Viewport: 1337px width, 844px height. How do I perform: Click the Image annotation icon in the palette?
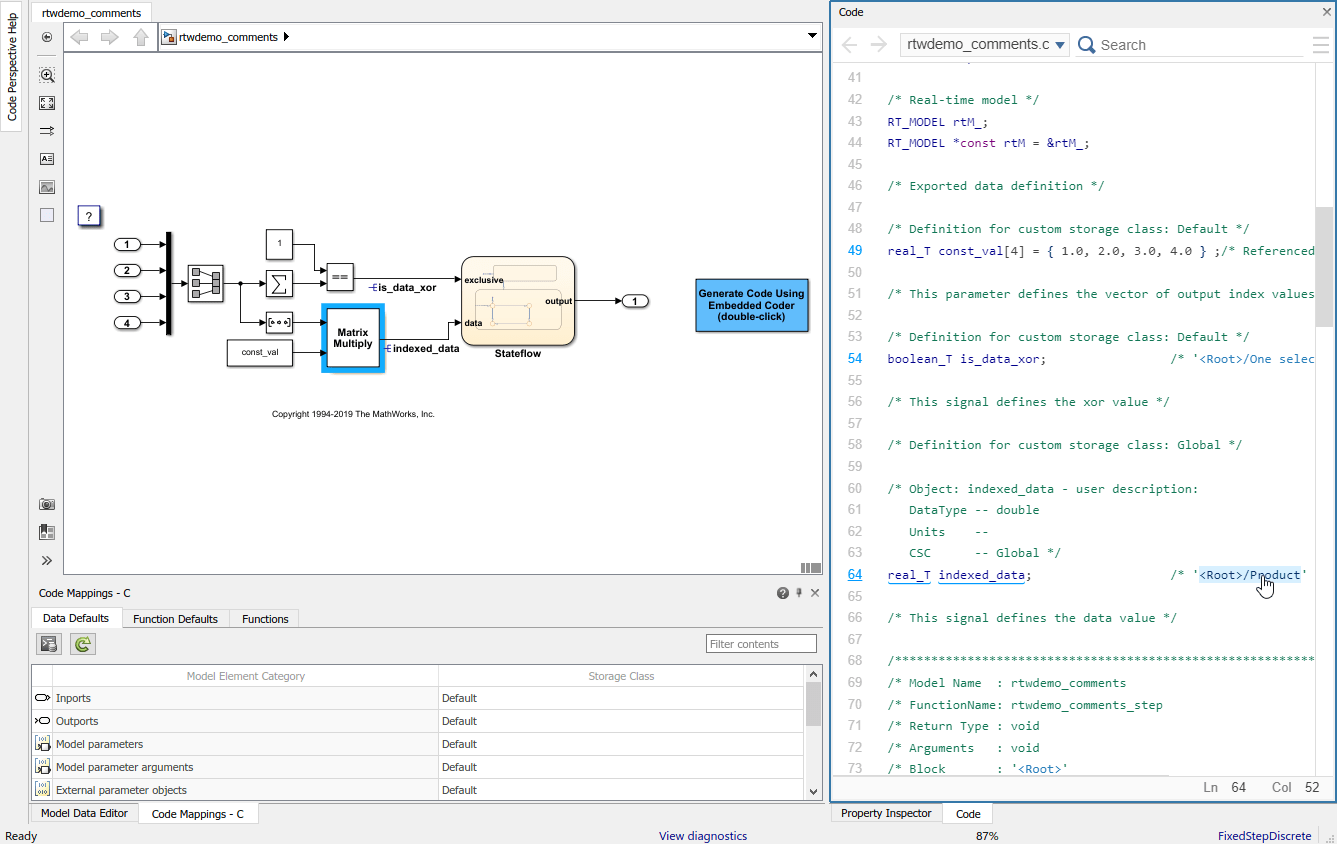click(x=46, y=186)
